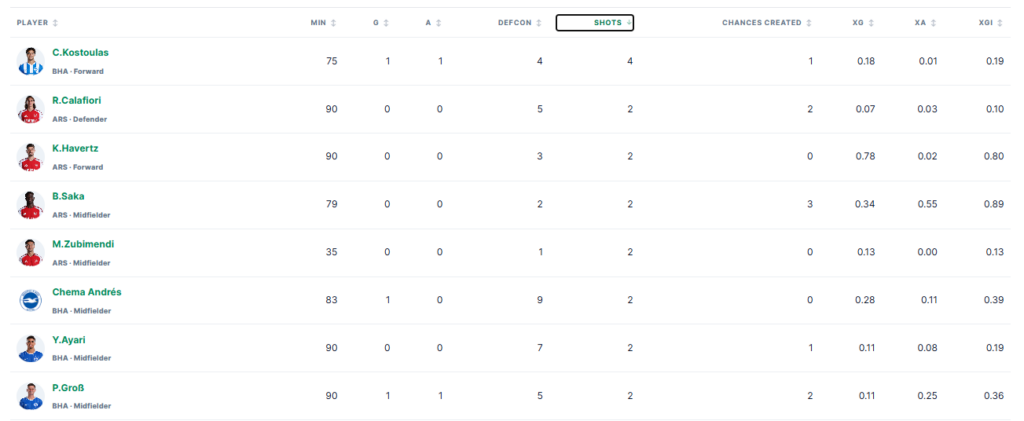The image size is (1024, 421).
Task: Click Chema Andrés name link
Action: 87,292
